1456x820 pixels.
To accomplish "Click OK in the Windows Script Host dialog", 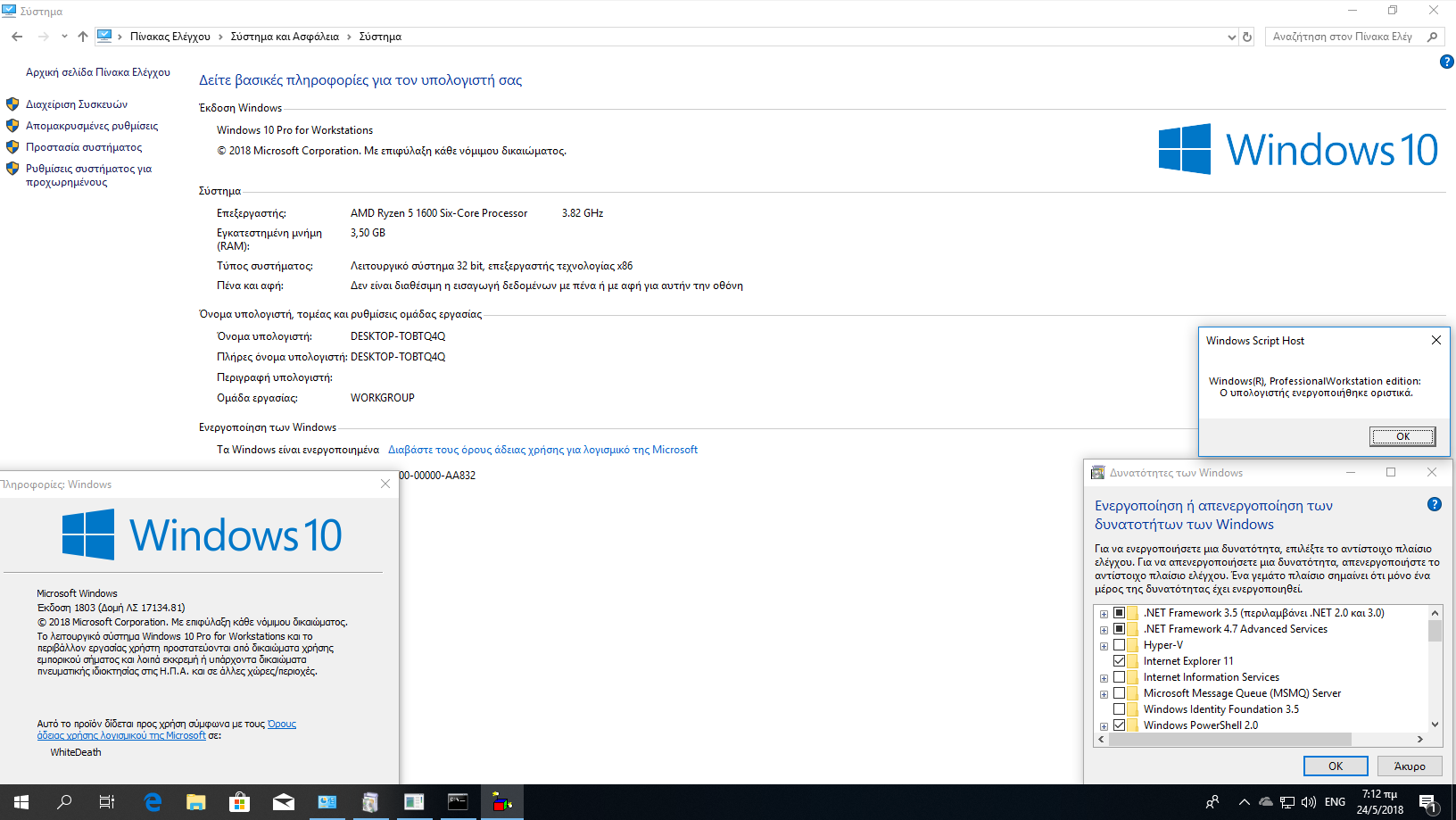I will pos(1402,436).
